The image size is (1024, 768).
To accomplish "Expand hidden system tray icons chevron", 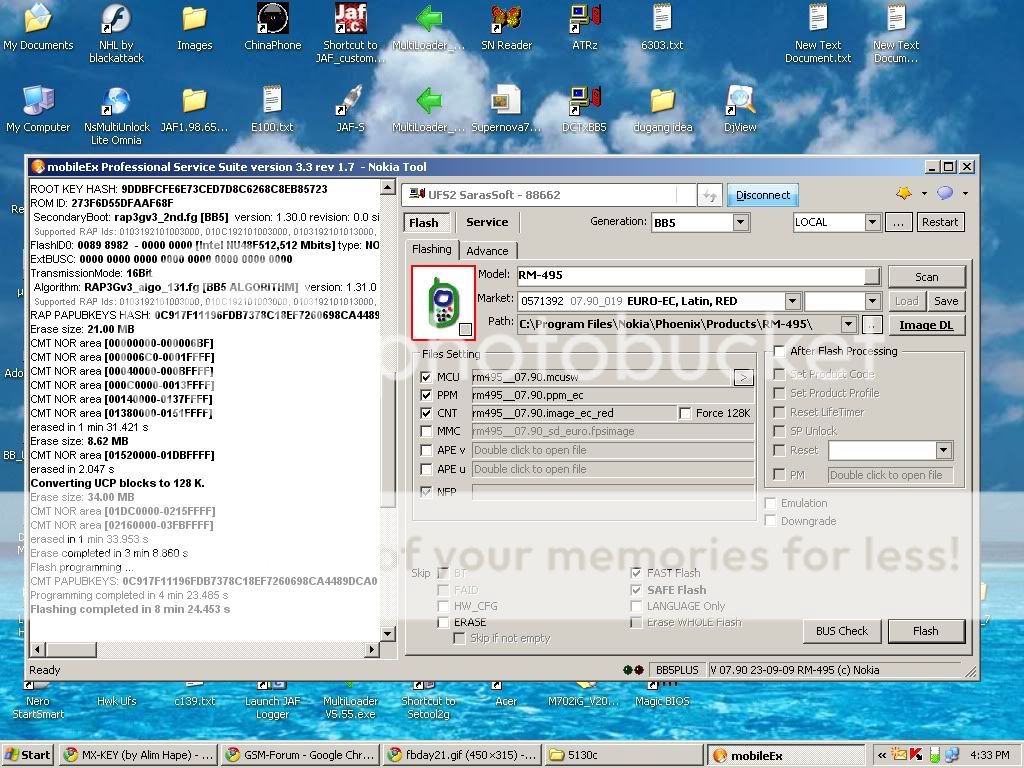I will (x=882, y=755).
